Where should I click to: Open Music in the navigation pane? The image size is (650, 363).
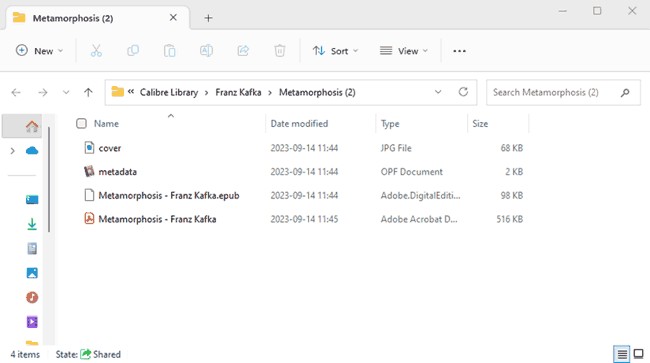pos(32,297)
